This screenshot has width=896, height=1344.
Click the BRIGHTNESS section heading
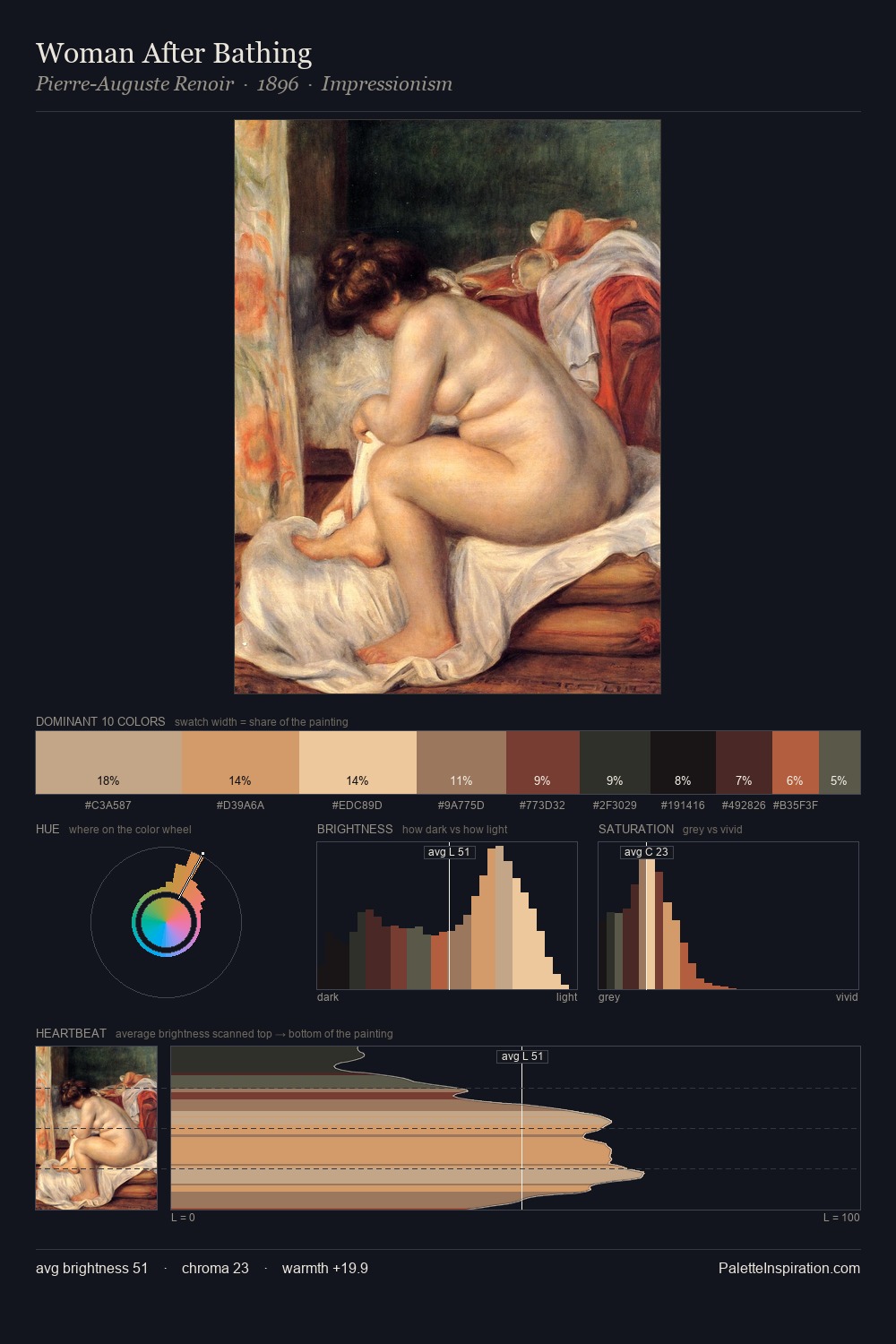point(355,829)
